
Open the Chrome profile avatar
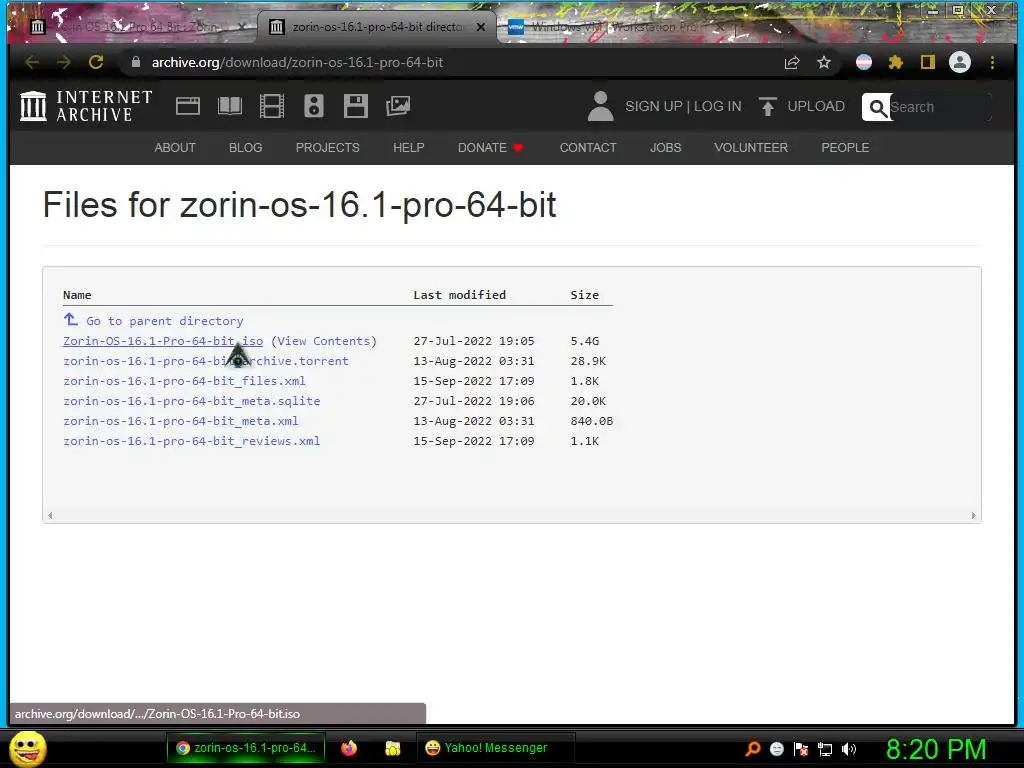960,62
